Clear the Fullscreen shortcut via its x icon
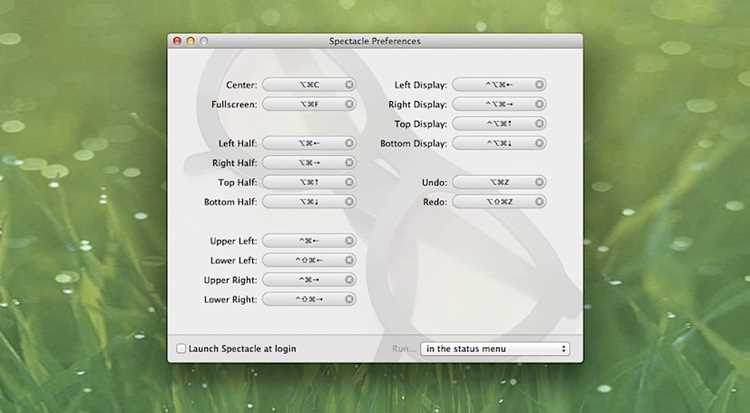The width and height of the screenshot is (750, 413). coord(349,104)
